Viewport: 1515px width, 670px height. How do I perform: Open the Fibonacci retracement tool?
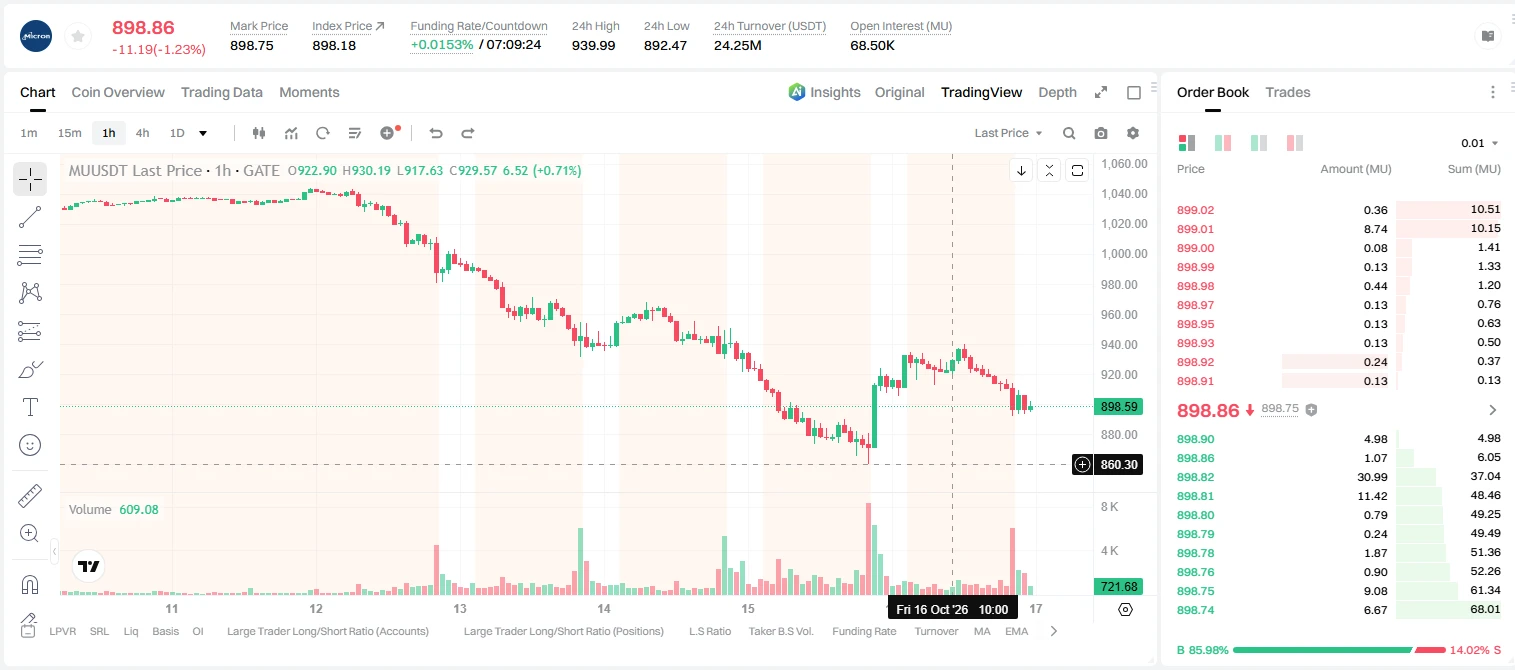pyautogui.click(x=30, y=255)
